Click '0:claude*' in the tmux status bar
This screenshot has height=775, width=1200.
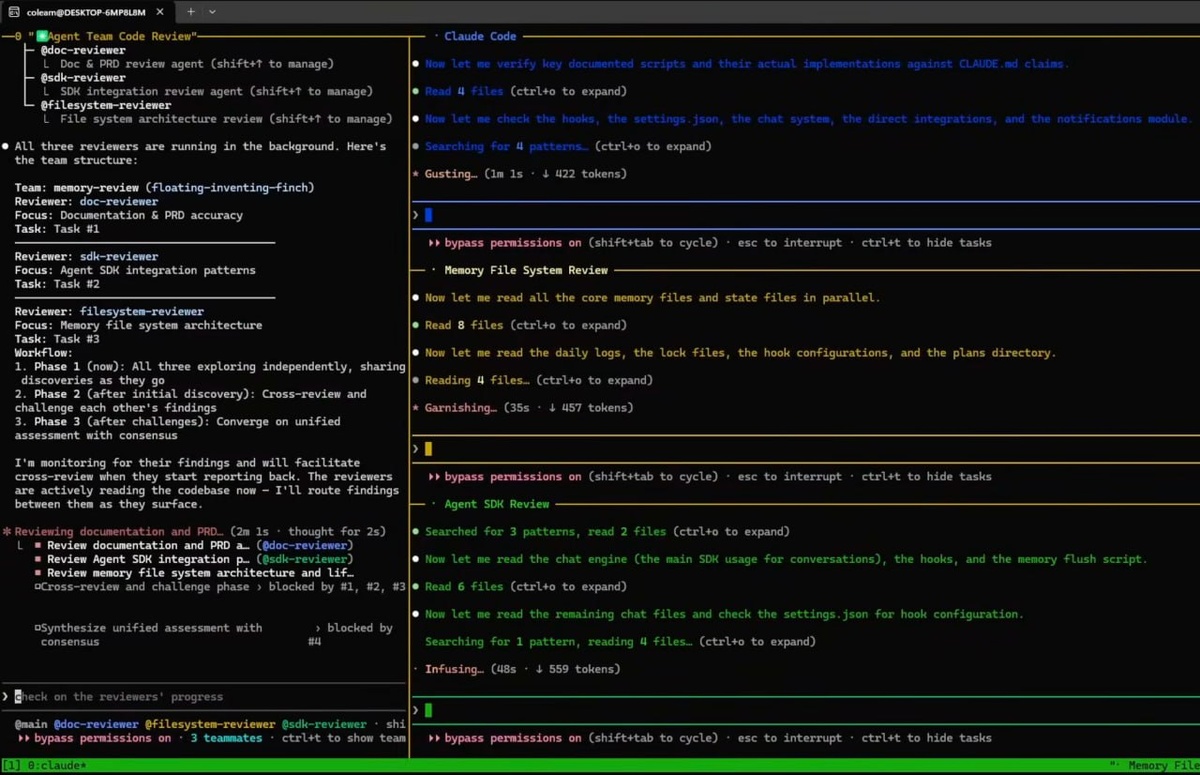coord(55,766)
